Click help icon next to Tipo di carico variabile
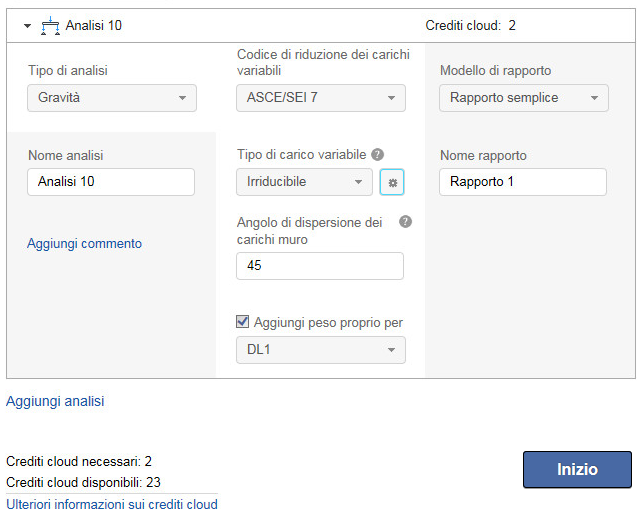Image resolution: width=643 pixels, height=521 pixels. [377, 155]
